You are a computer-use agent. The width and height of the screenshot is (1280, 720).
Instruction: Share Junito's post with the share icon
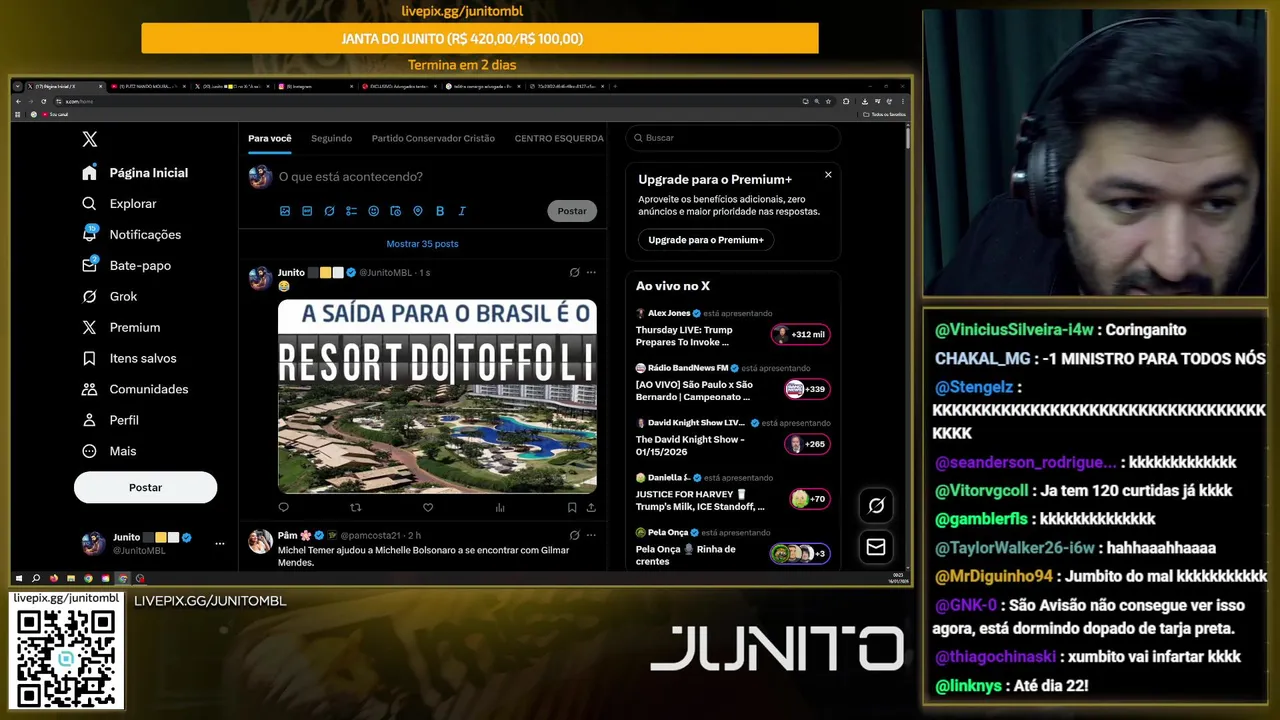(x=591, y=508)
